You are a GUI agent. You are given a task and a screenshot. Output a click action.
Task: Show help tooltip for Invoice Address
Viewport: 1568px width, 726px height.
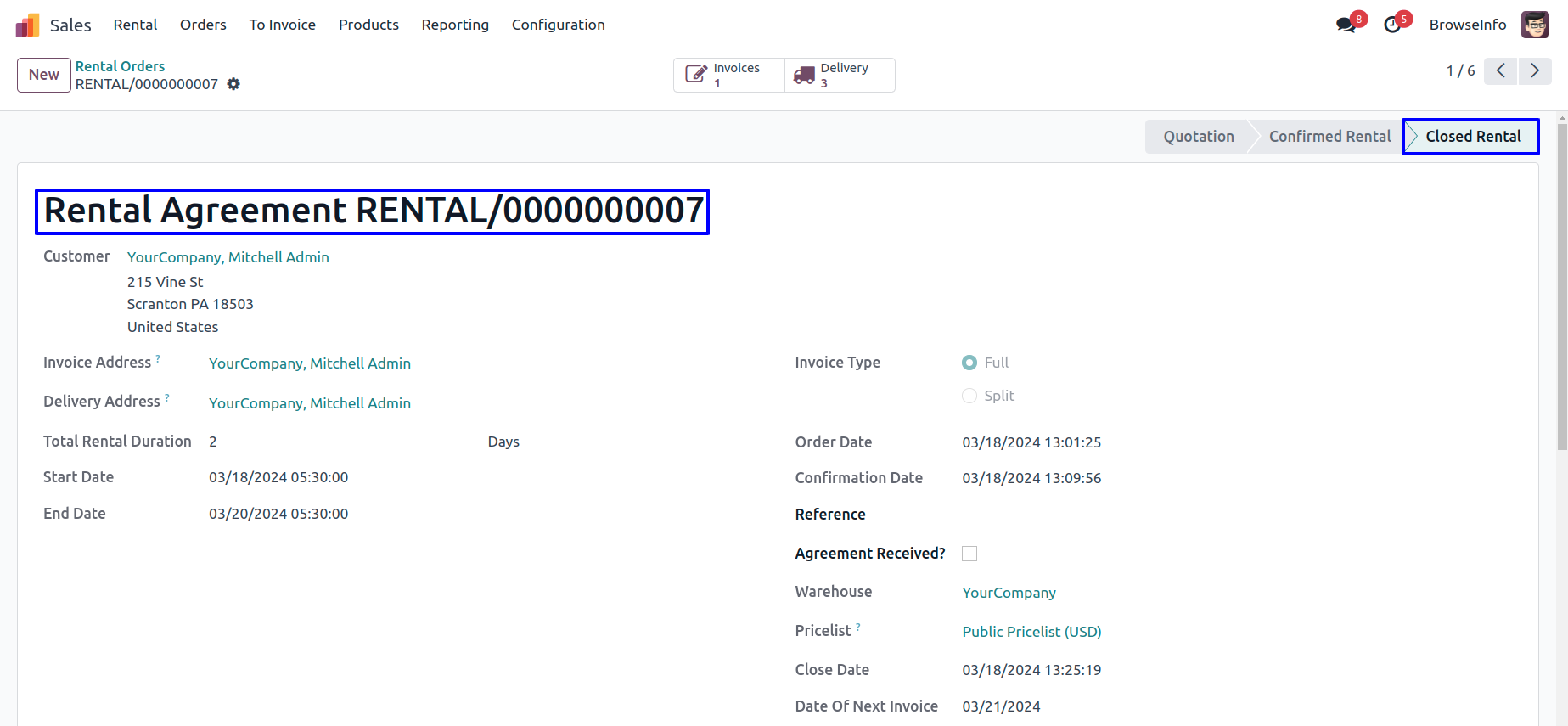(158, 358)
